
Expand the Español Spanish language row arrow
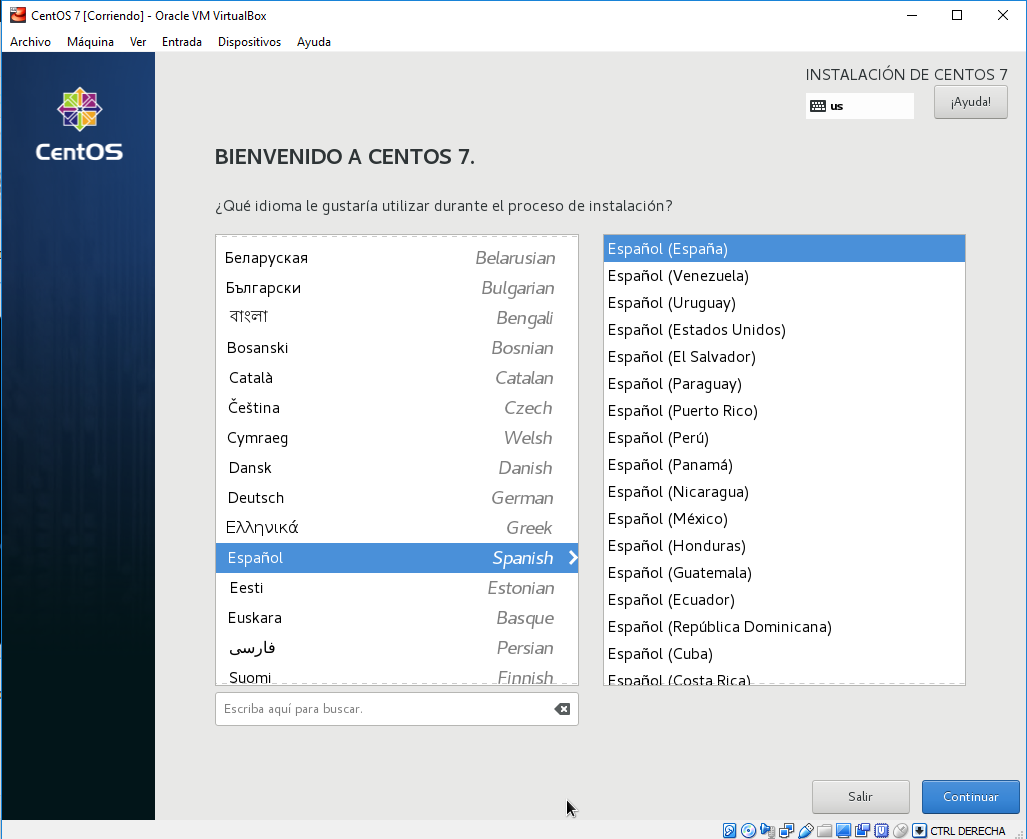click(x=572, y=558)
